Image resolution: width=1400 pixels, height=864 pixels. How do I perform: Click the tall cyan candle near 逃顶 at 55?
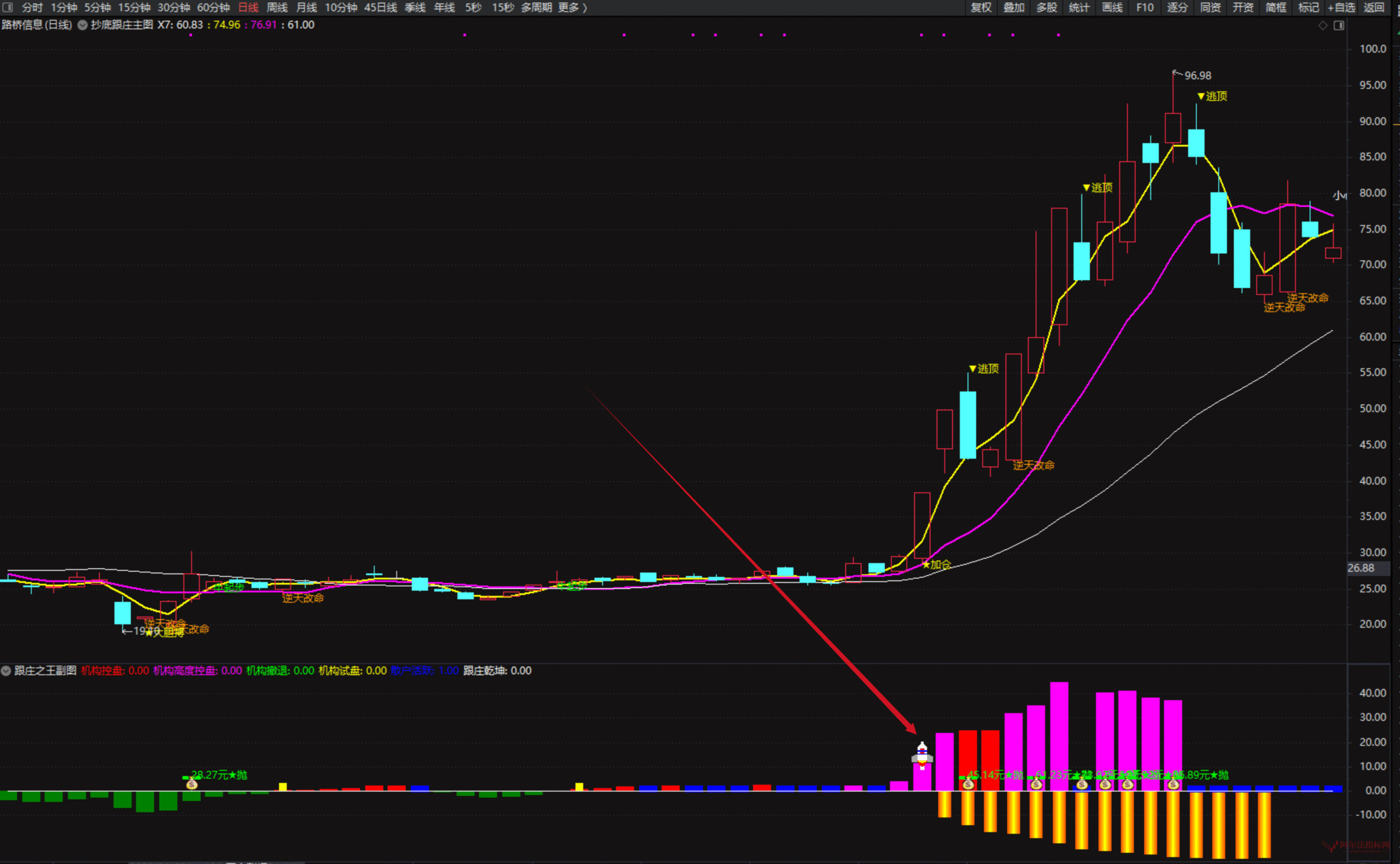click(x=968, y=425)
